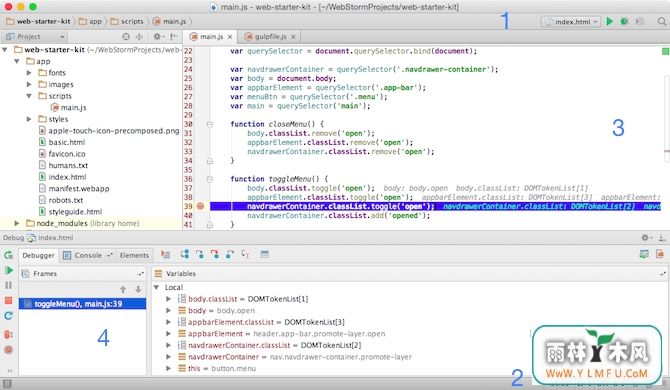670x390 pixels.
Task: View breakpoints icon in debug sidebar
Action: pyautogui.click(x=9, y=334)
